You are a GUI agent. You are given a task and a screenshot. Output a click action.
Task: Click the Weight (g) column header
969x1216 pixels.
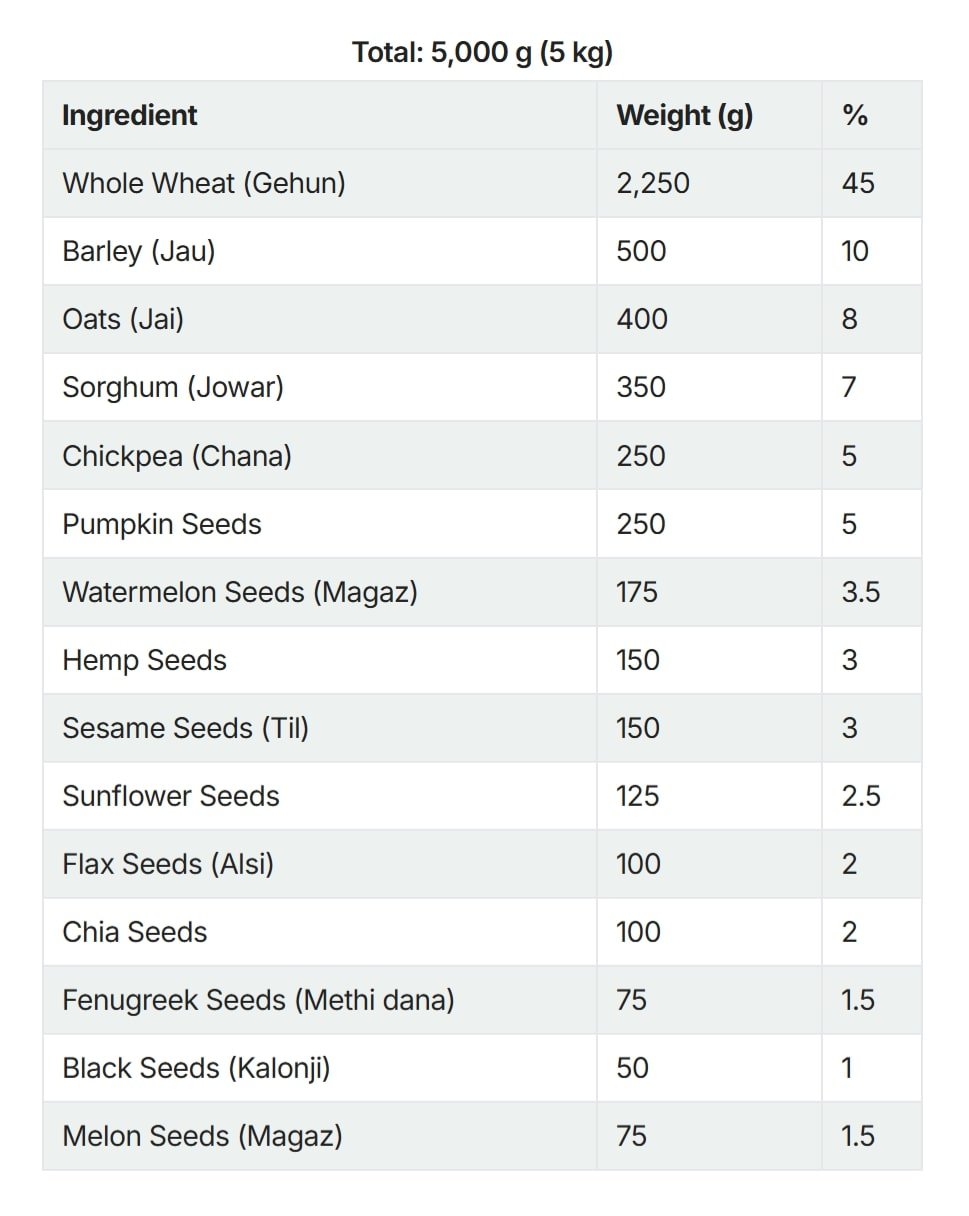pyautogui.click(x=684, y=115)
